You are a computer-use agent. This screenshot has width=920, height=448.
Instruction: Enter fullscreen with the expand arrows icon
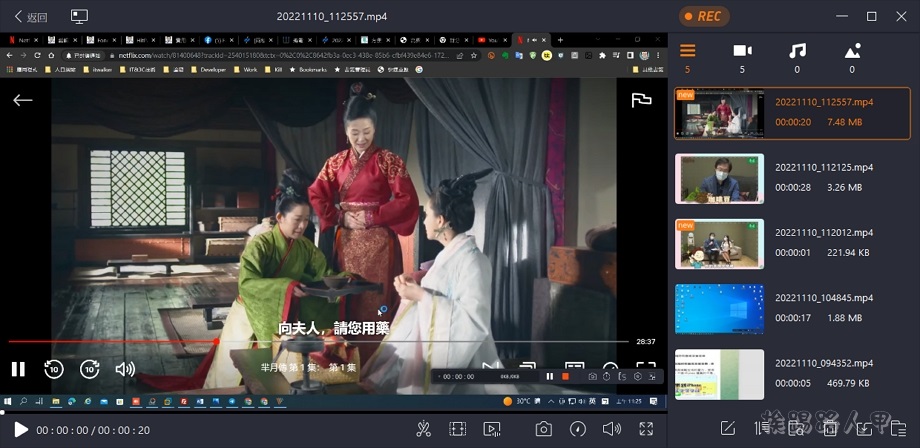tap(646, 429)
